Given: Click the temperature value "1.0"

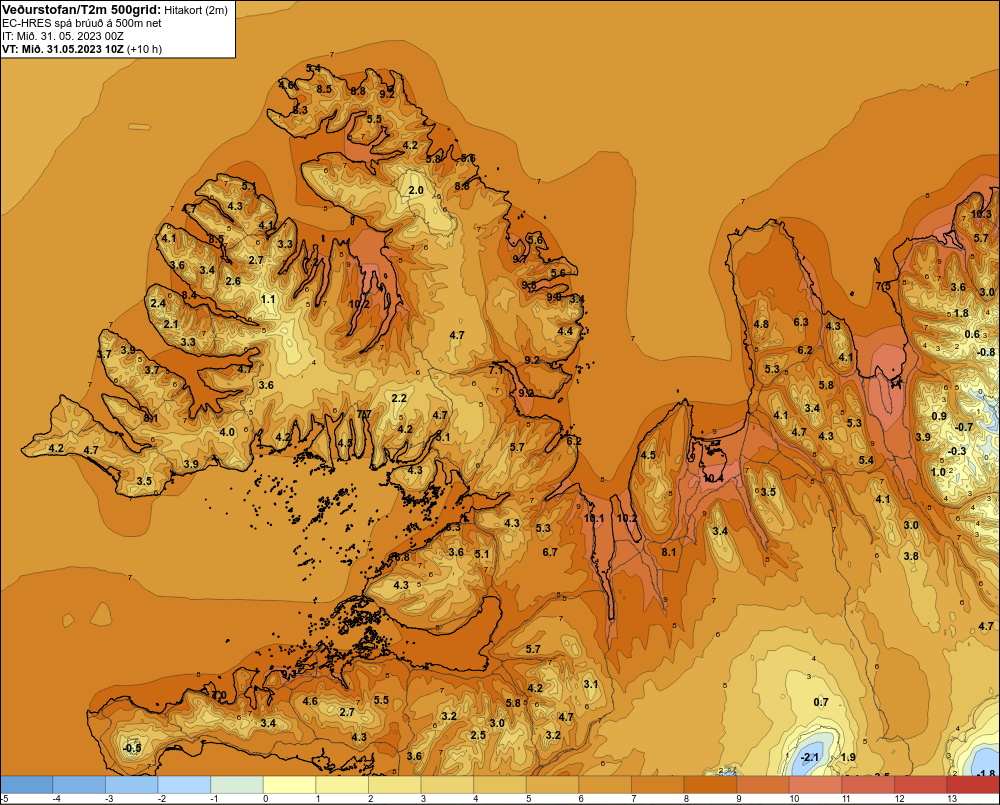Looking at the screenshot, I should 938,472.
